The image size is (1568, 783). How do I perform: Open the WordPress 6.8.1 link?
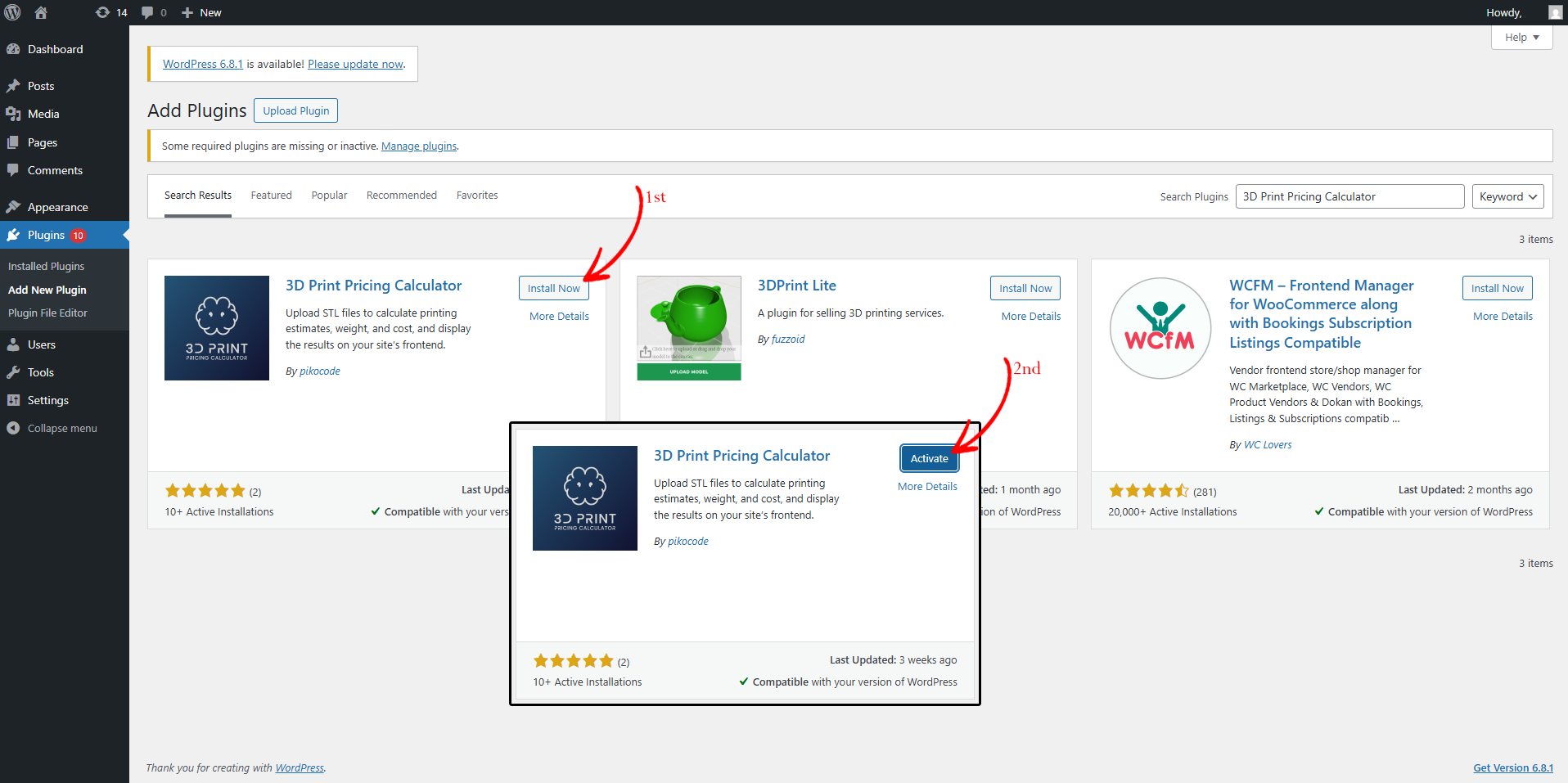tap(203, 64)
